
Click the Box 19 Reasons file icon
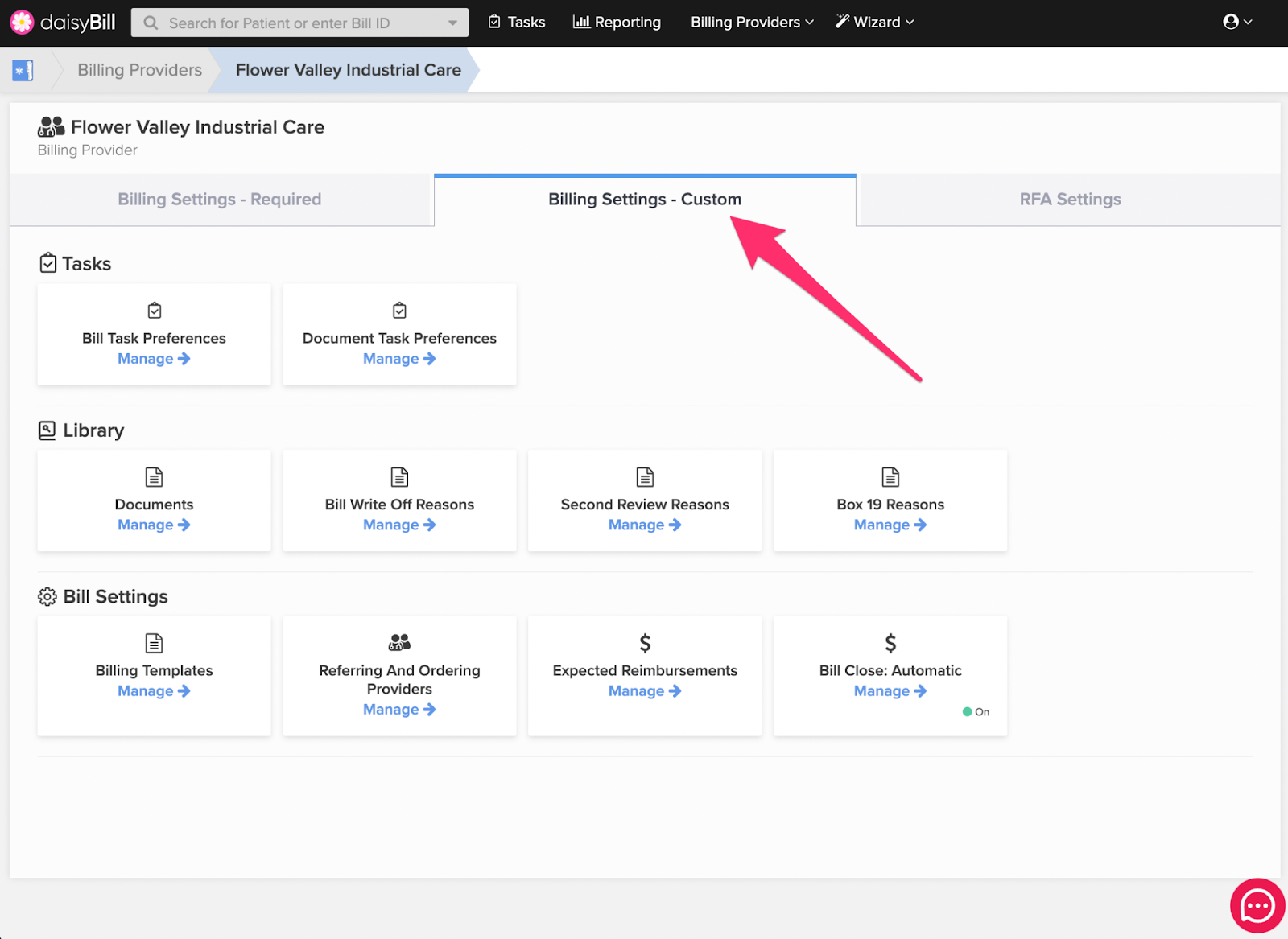tap(890, 477)
